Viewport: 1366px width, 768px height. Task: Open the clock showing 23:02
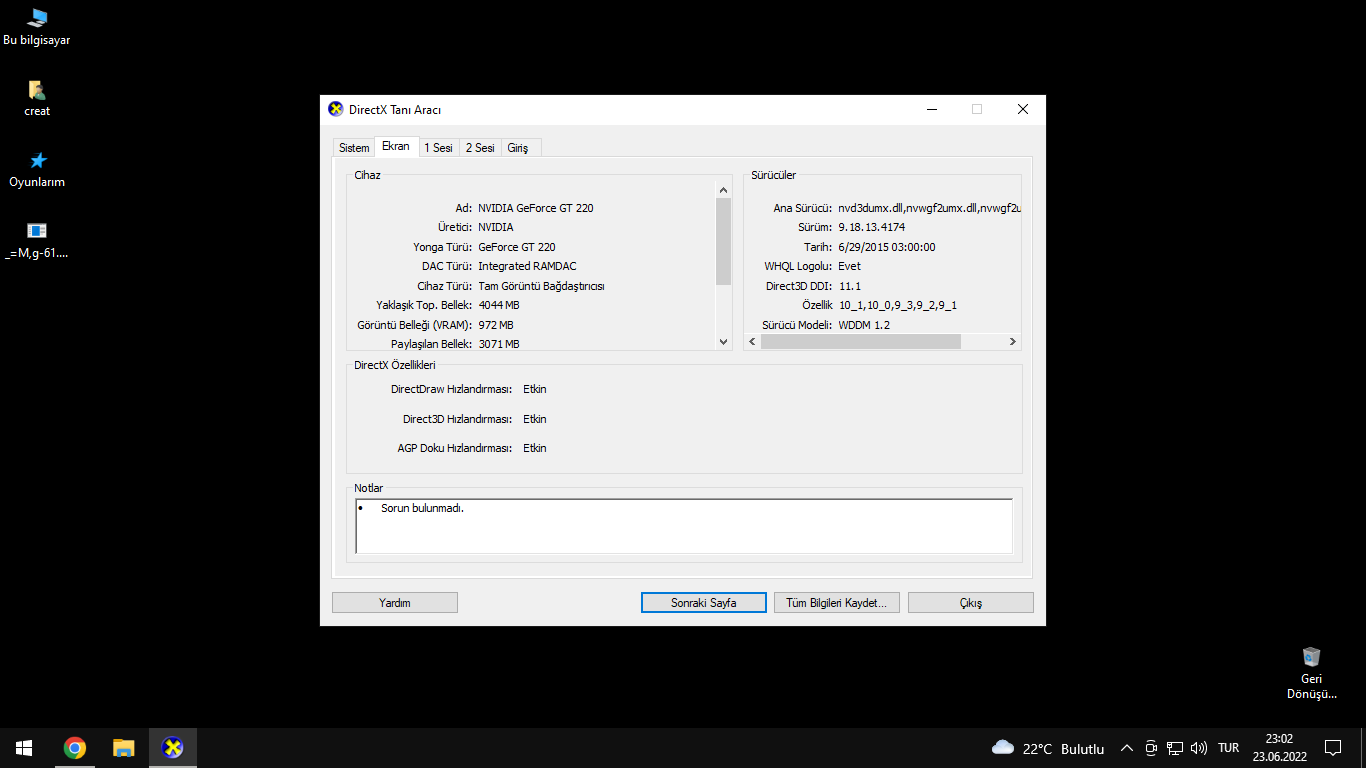point(1279,748)
